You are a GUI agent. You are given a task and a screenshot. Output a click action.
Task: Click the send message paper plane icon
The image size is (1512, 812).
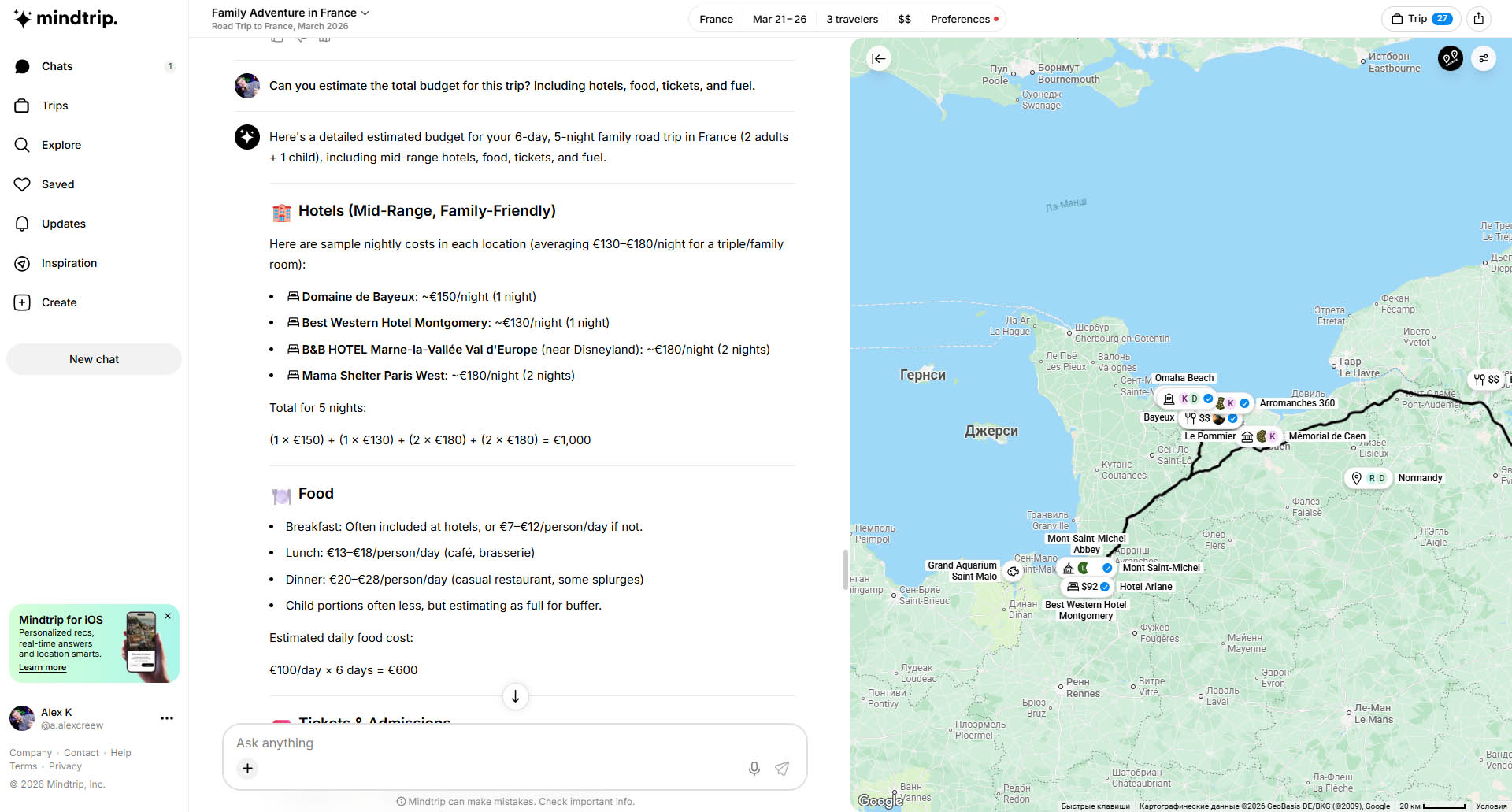781,768
